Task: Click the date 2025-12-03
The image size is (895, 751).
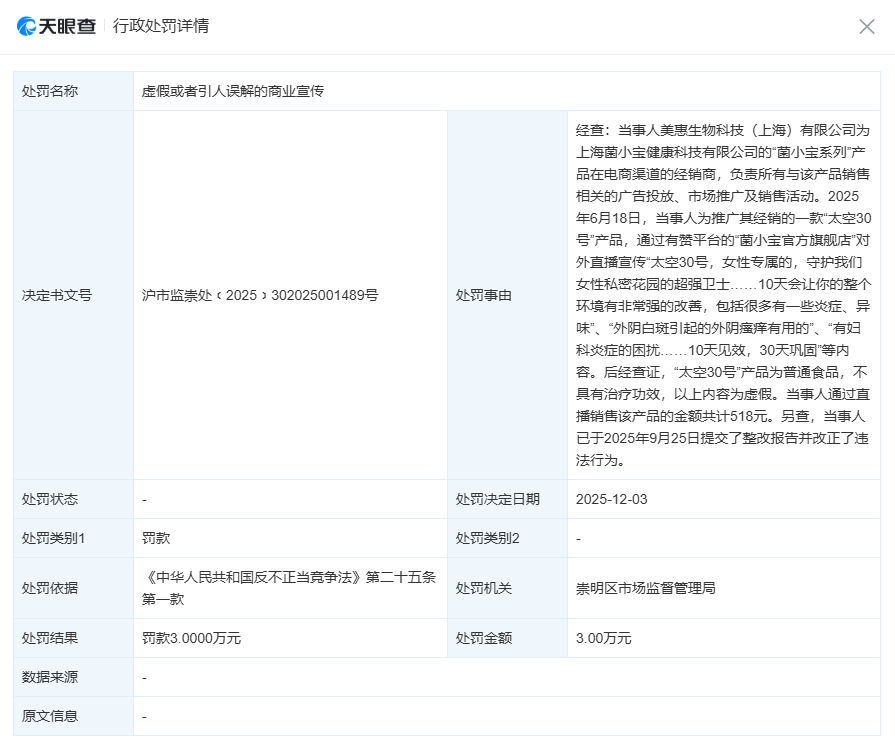Action: (612, 499)
